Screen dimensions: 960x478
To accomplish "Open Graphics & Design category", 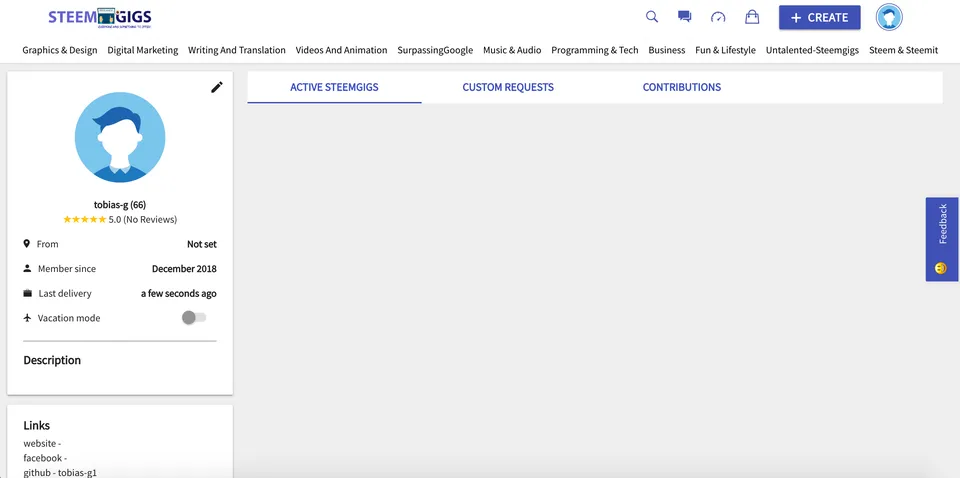I will click(x=60, y=50).
